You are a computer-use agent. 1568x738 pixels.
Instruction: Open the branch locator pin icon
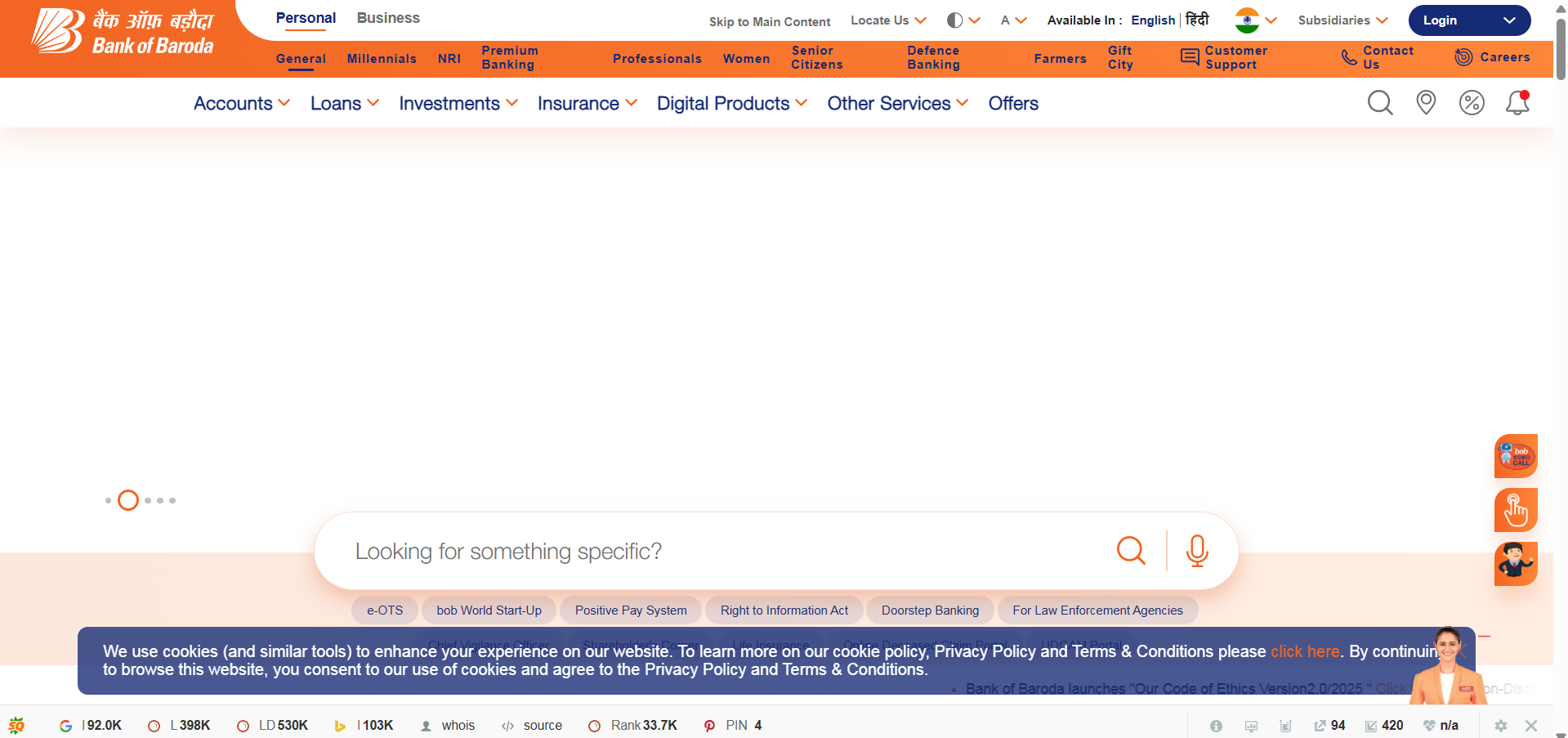pyautogui.click(x=1426, y=103)
